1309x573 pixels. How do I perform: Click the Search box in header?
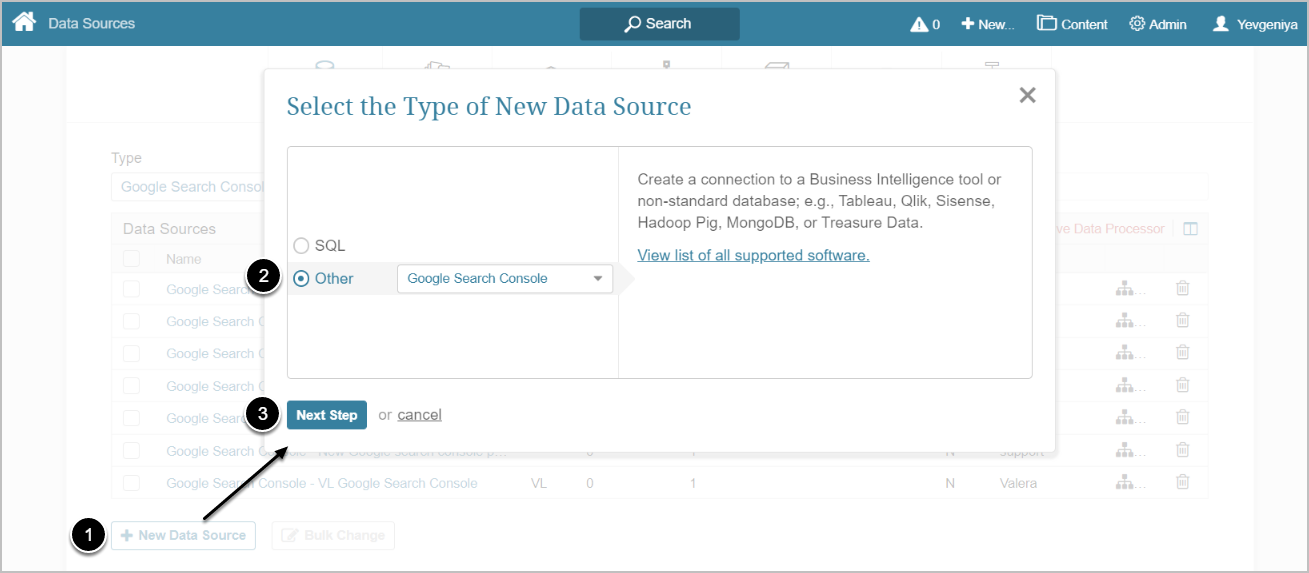coord(659,24)
